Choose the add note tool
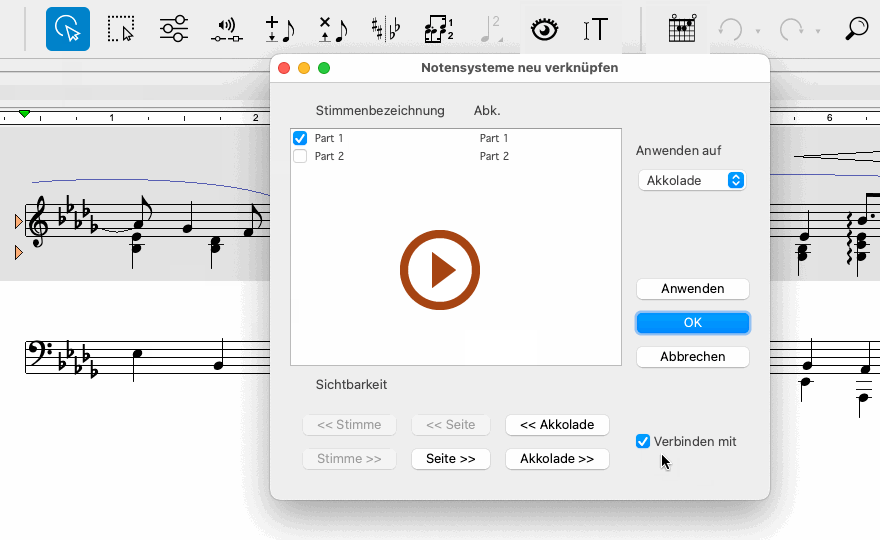This screenshot has width=880, height=540. point(279,29)
